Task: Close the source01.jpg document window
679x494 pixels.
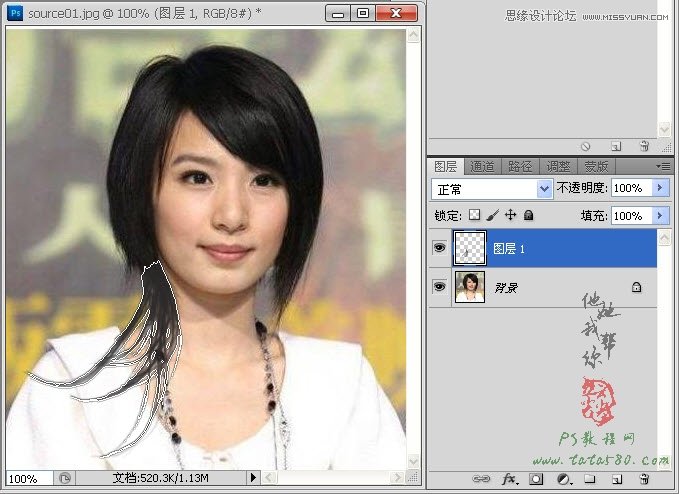Action: pos(396,13)
